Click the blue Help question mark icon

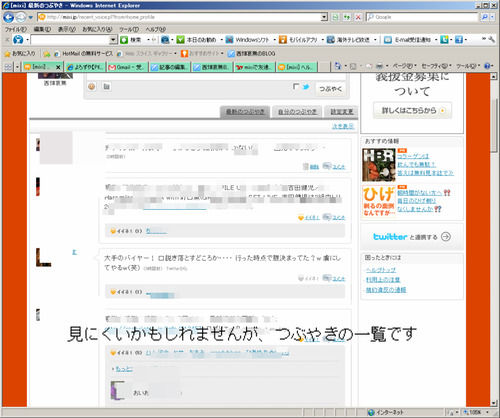click(487, 66)
